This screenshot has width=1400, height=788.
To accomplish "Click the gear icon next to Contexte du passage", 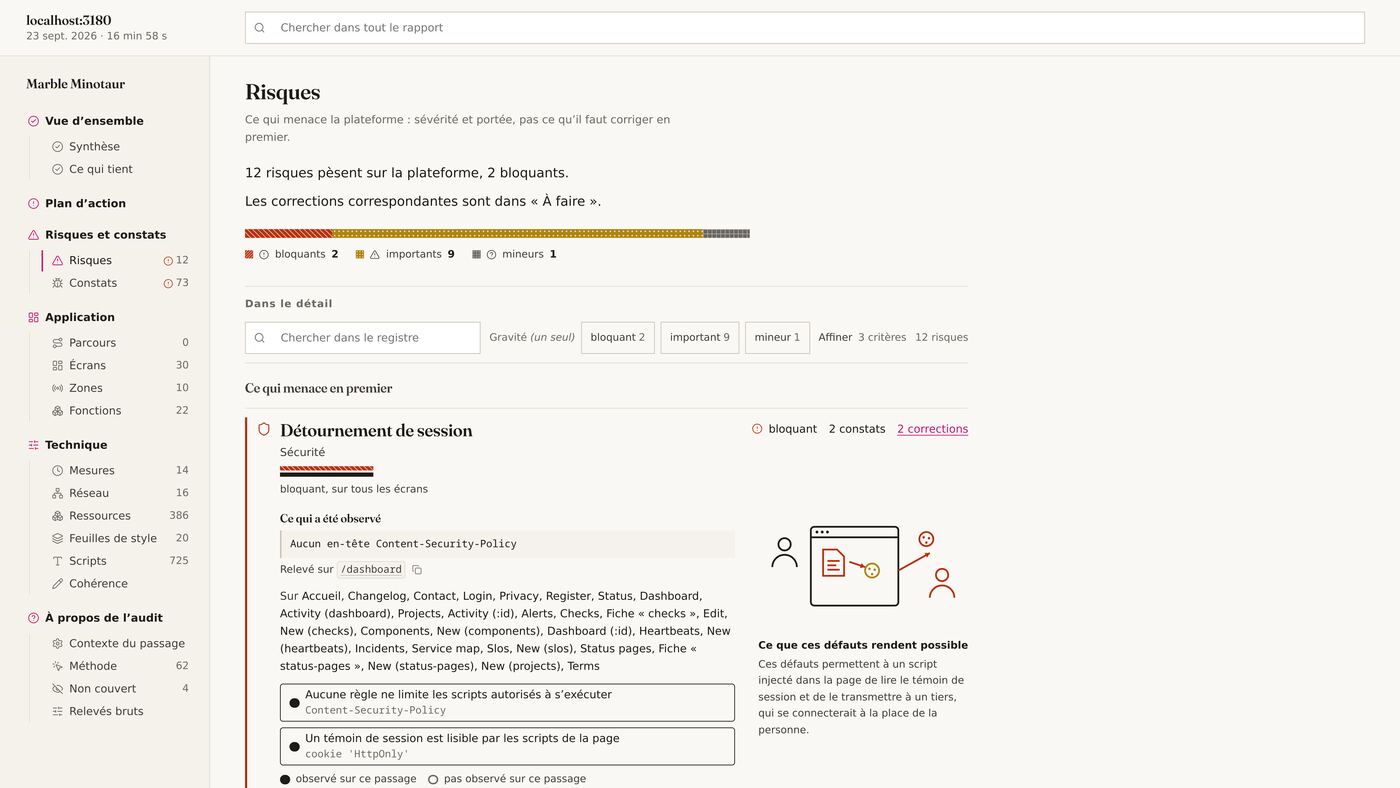I will [x=57, y=644].
